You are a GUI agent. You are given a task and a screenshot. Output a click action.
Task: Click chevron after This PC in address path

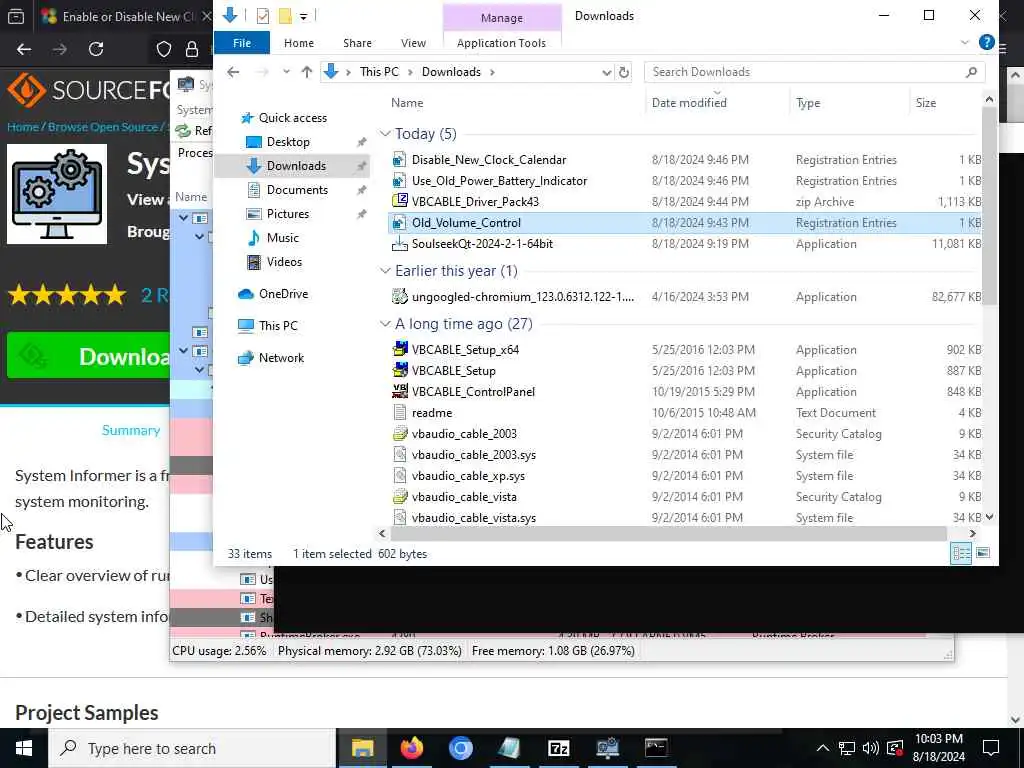pyautogui.click(x=410, y=72)
